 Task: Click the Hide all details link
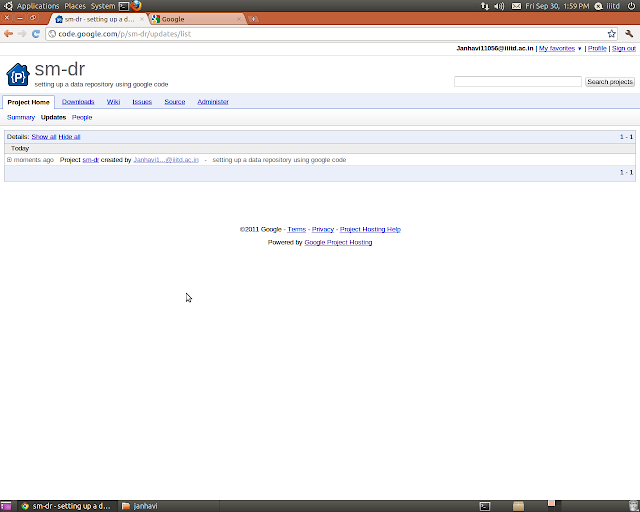(69, 137)
